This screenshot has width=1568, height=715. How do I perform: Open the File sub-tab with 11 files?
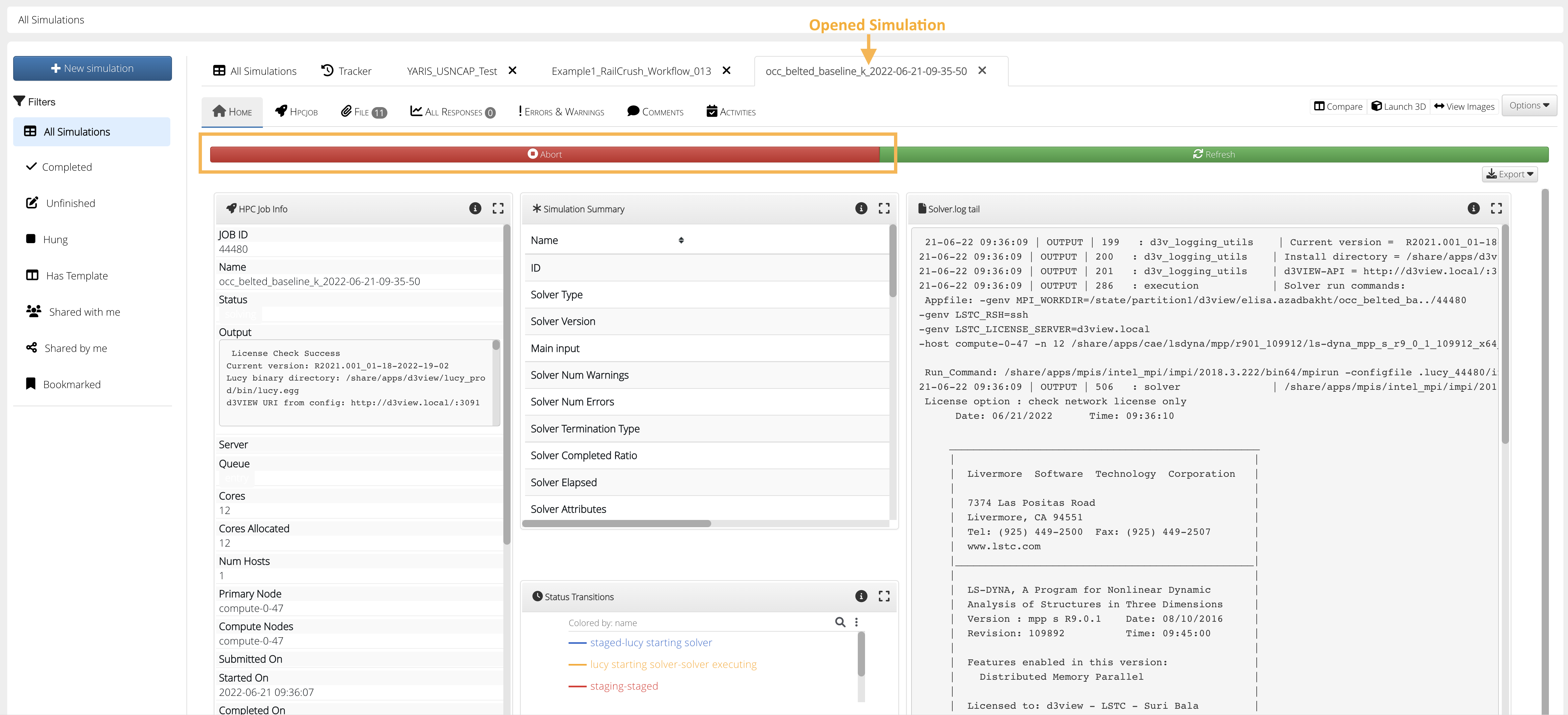tap(364, 111)
